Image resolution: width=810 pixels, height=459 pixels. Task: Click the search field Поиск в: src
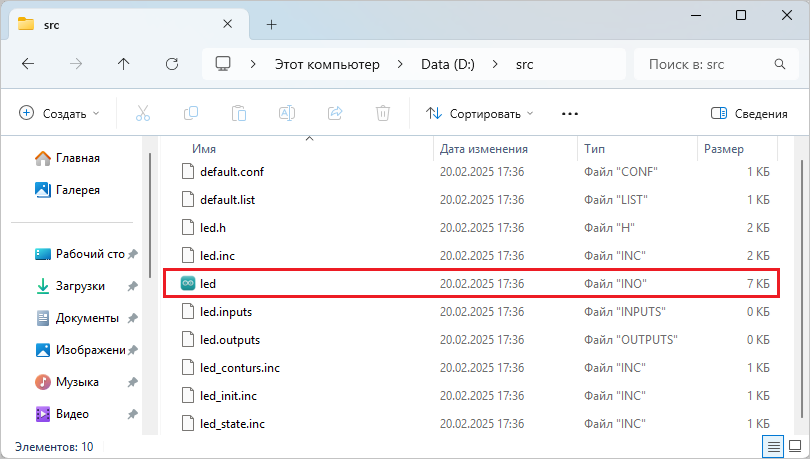pyautogui.click(x=705, y=64)
